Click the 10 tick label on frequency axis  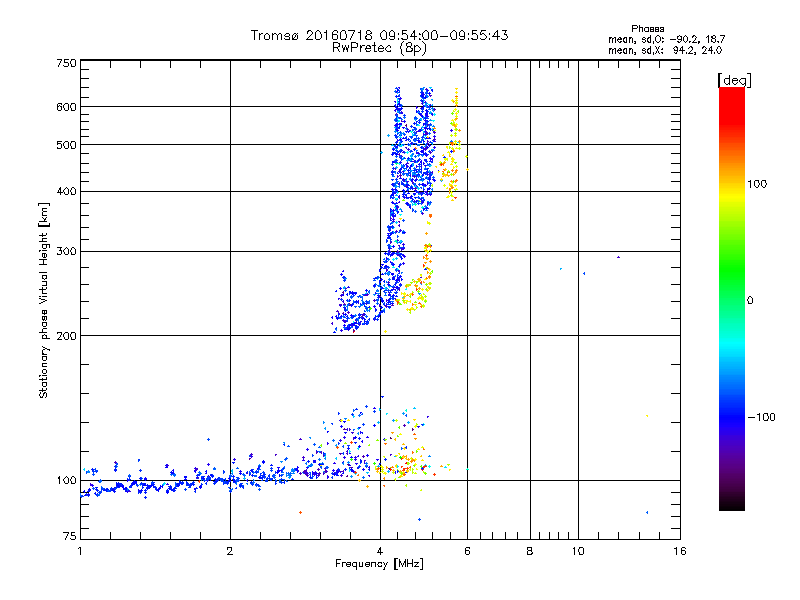(x=578, y=551)
